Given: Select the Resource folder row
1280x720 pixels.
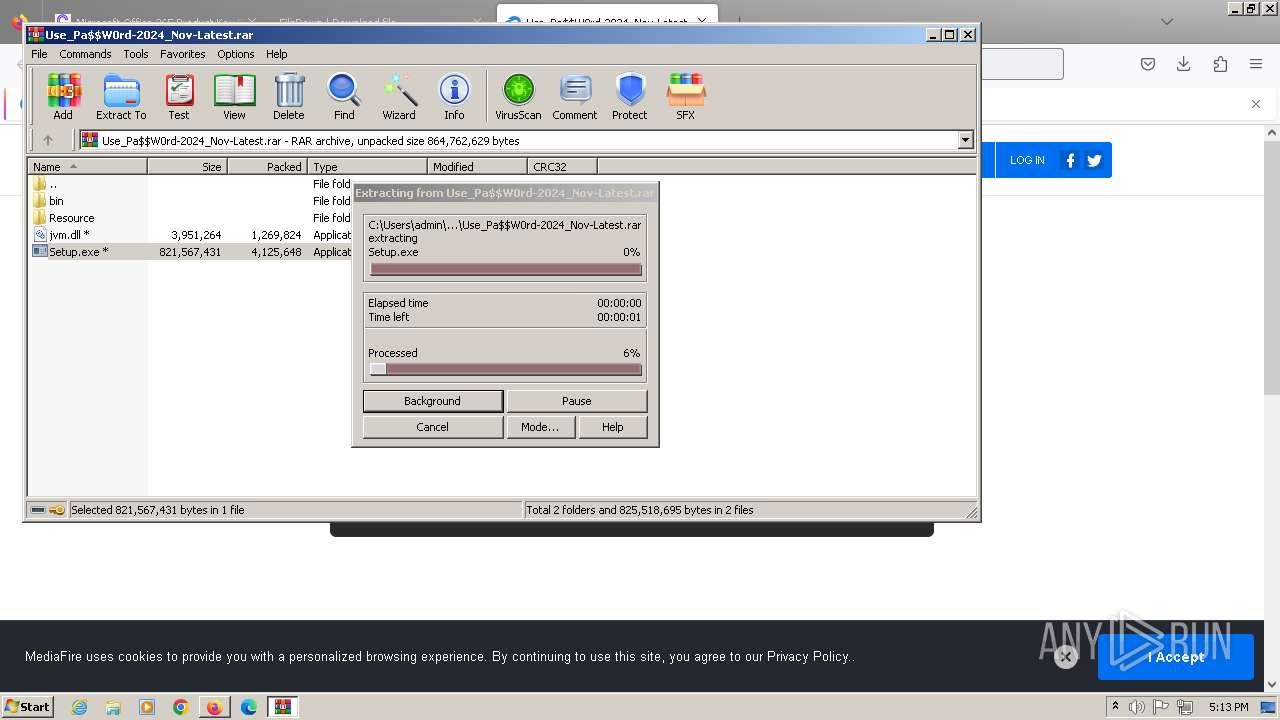Looking at the screenshot, I should click(x=190, y=218).
